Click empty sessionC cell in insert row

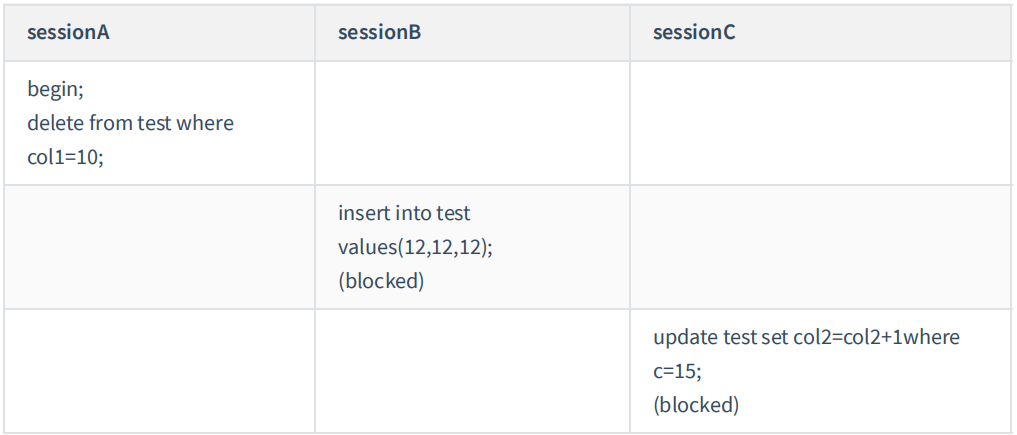click(819, 247)
